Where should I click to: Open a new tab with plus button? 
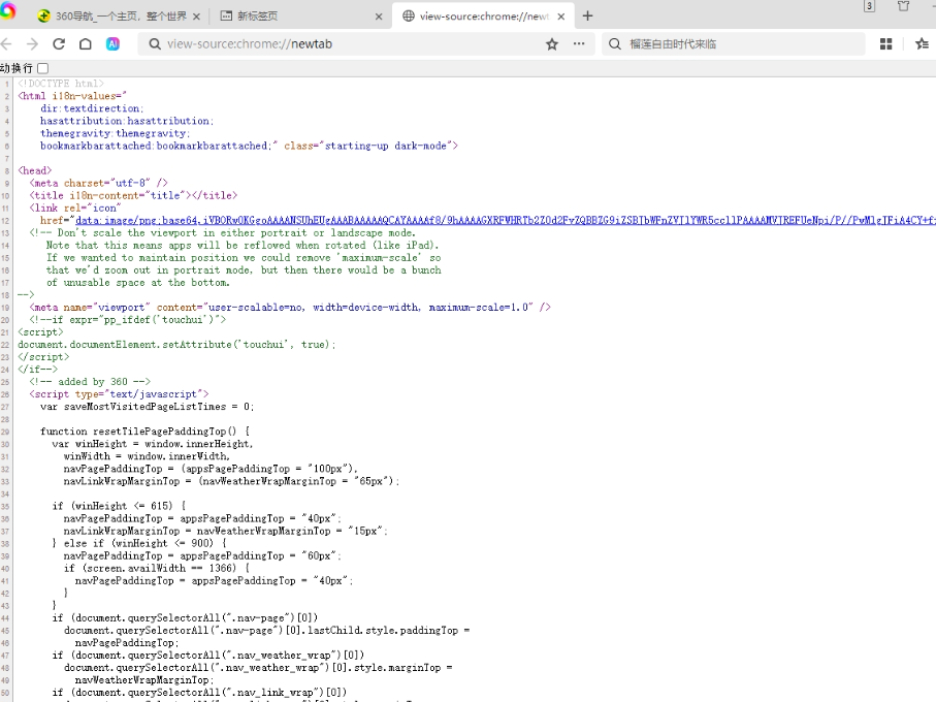[x=588, y=16]
